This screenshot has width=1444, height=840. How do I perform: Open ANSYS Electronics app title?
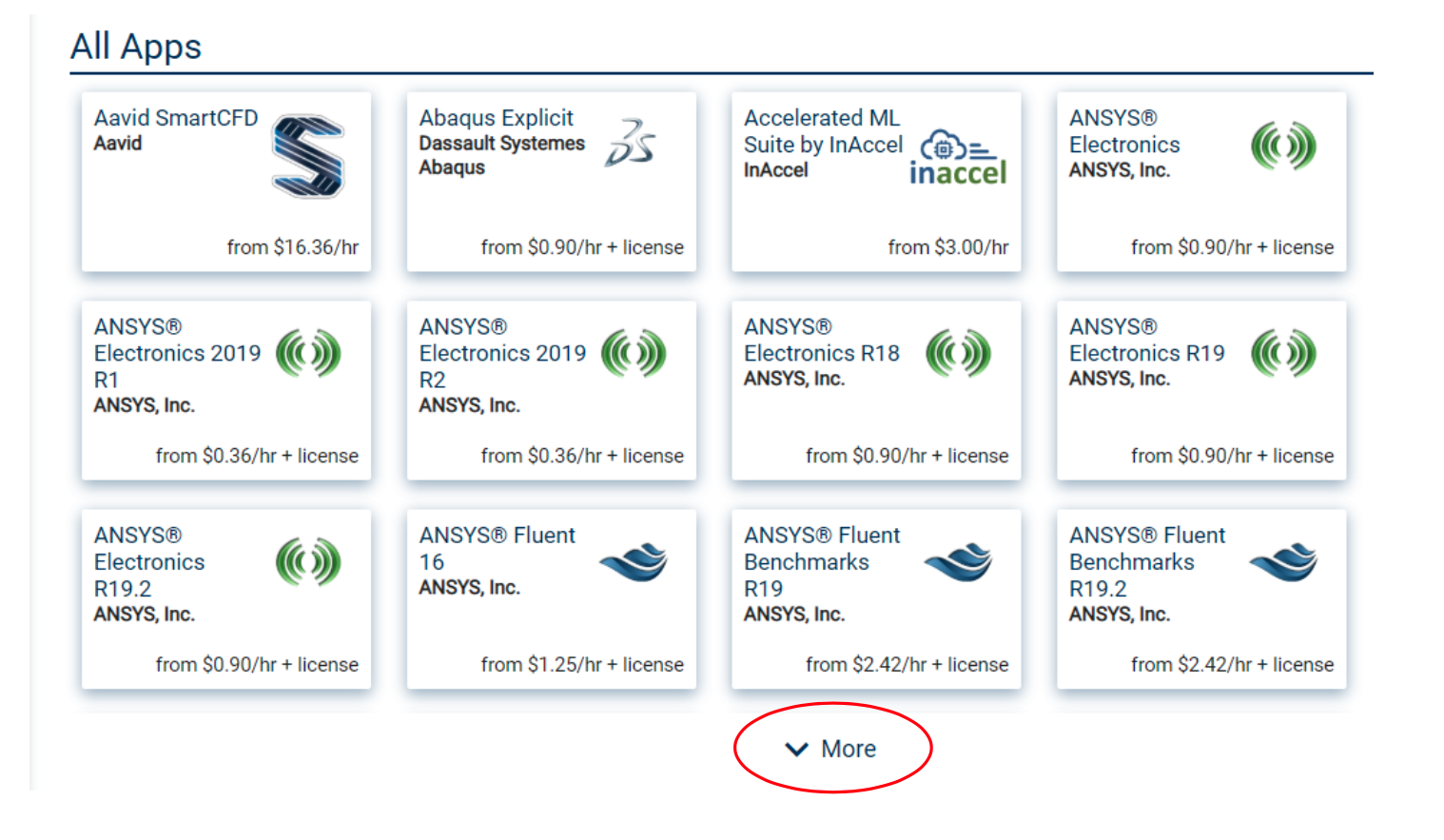pyautogui.click(x=1124, y=131)
